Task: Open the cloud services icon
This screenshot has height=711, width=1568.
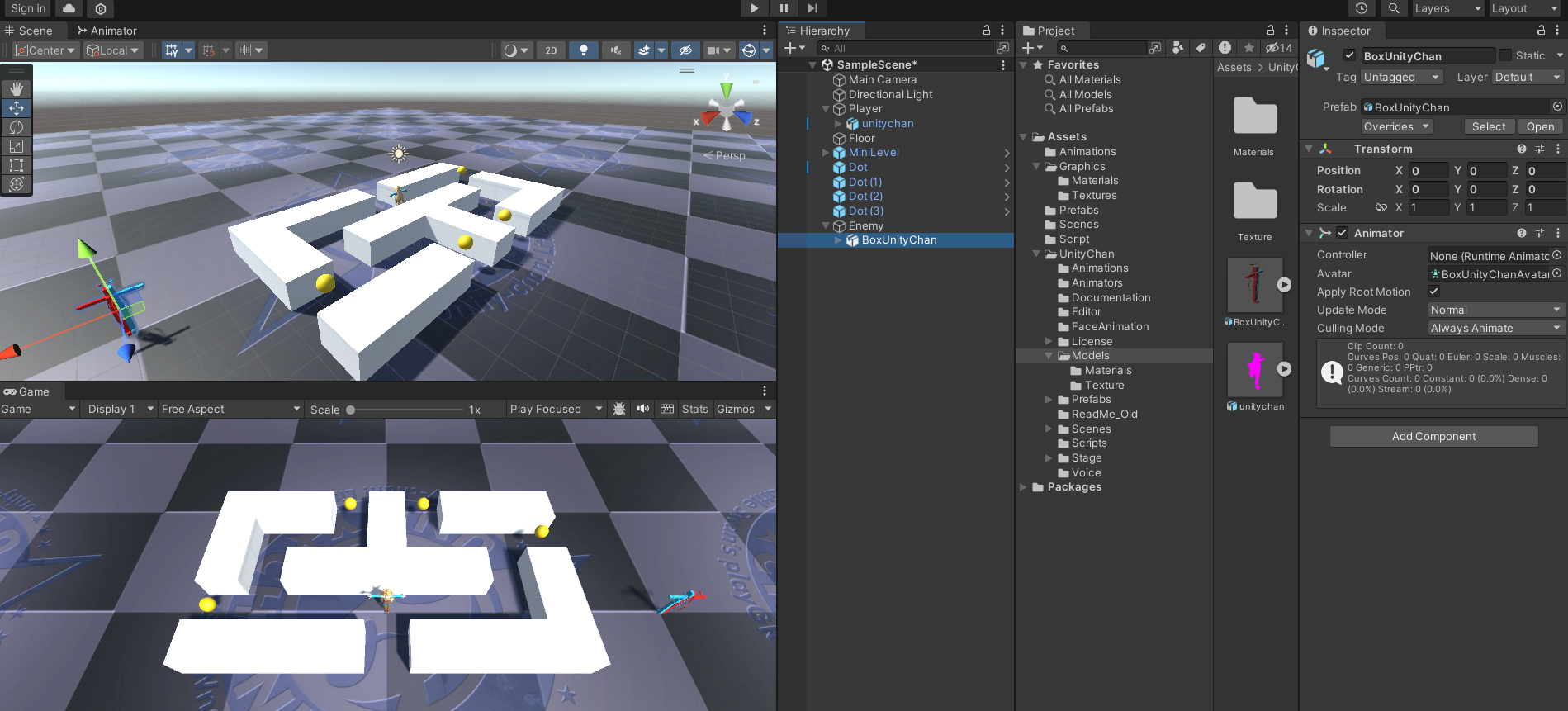Action: click(69, 8)
